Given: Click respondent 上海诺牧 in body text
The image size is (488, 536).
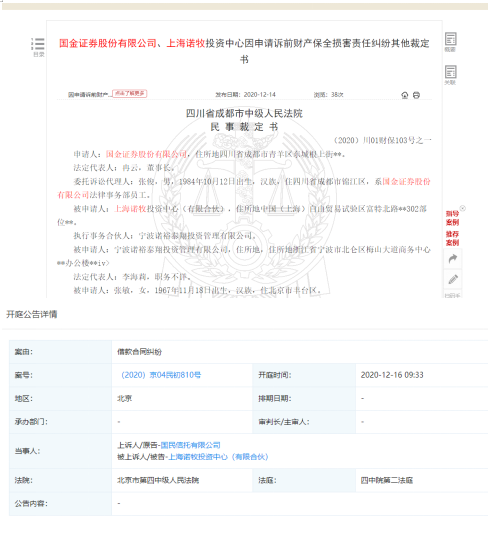Looking at the screenshot, I should pos(130,209).
